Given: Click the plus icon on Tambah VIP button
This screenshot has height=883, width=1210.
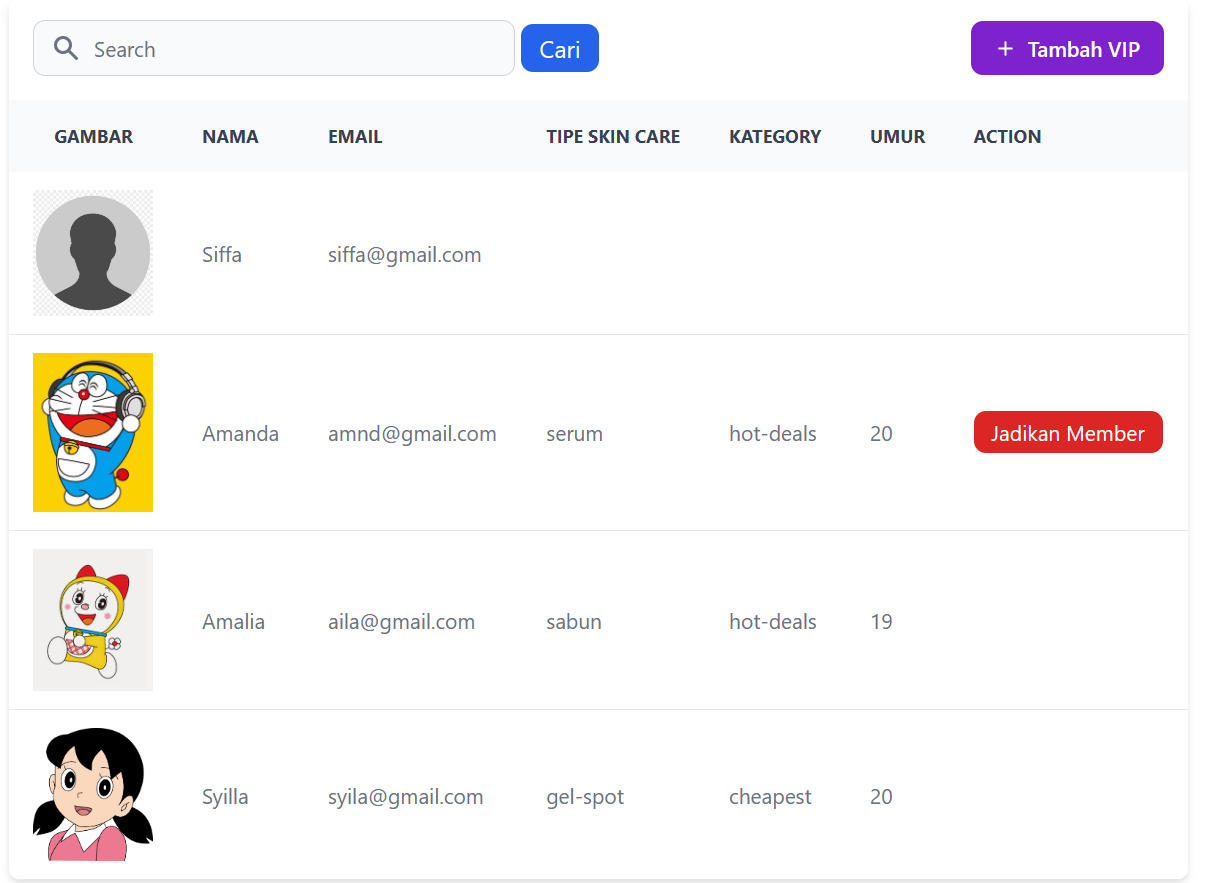Looking at the screenshot, I should [1005, 47].
